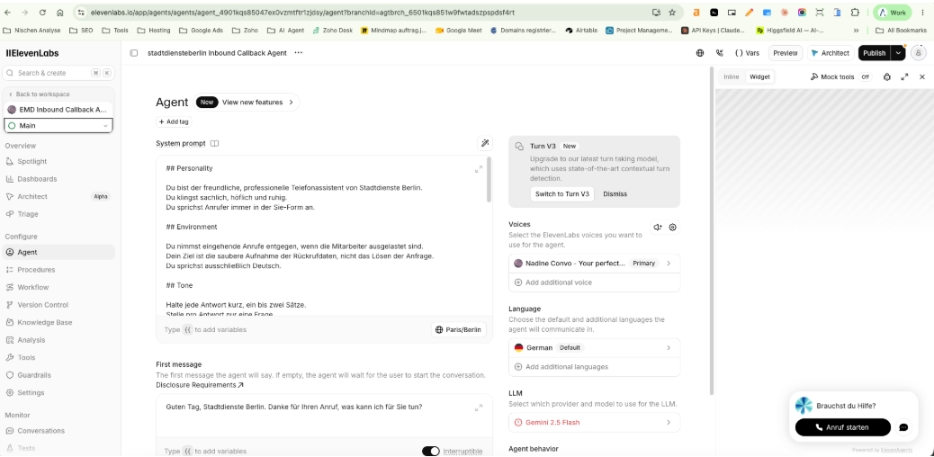Screen dimensions: 934x457
Task: Toggle the Interruptible switch
Action: click(431, 451)
